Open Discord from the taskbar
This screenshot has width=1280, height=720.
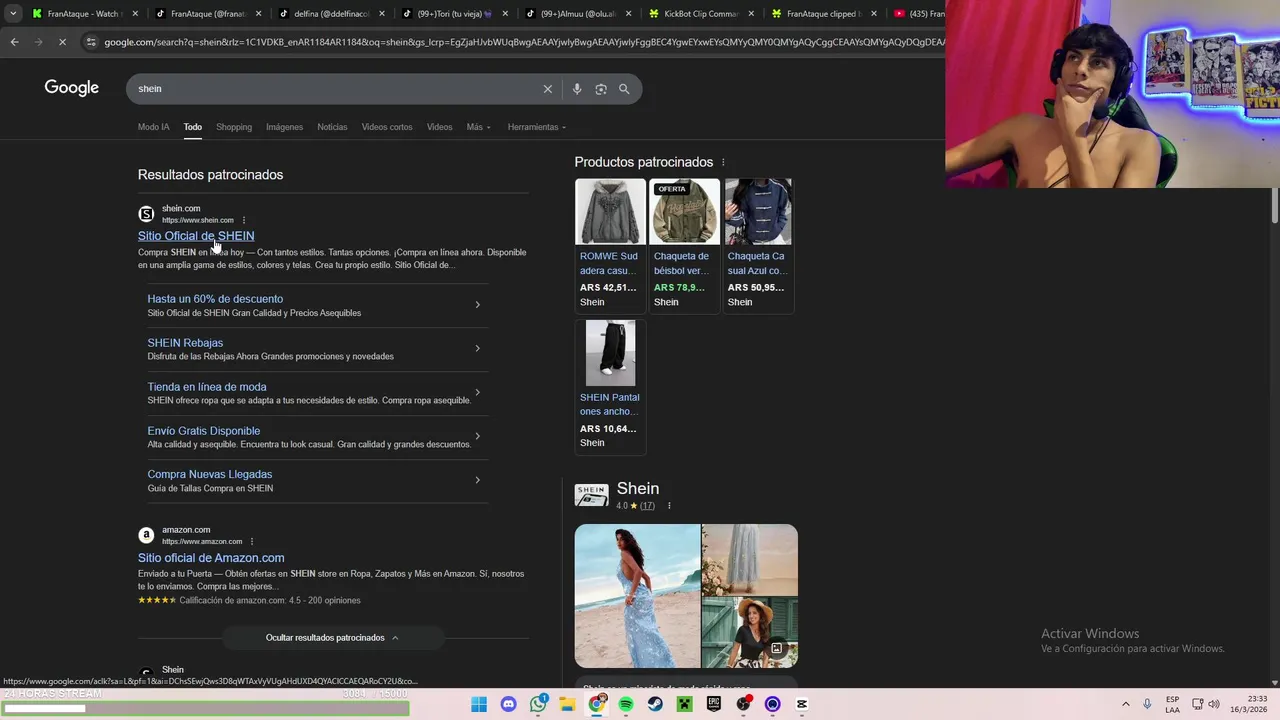(508, 704)
